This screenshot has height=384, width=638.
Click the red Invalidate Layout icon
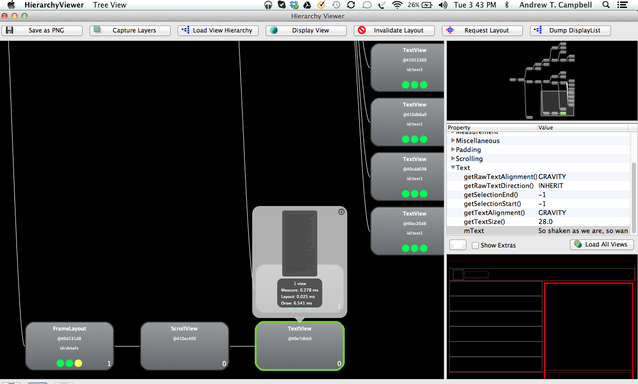tap(362, 30)
